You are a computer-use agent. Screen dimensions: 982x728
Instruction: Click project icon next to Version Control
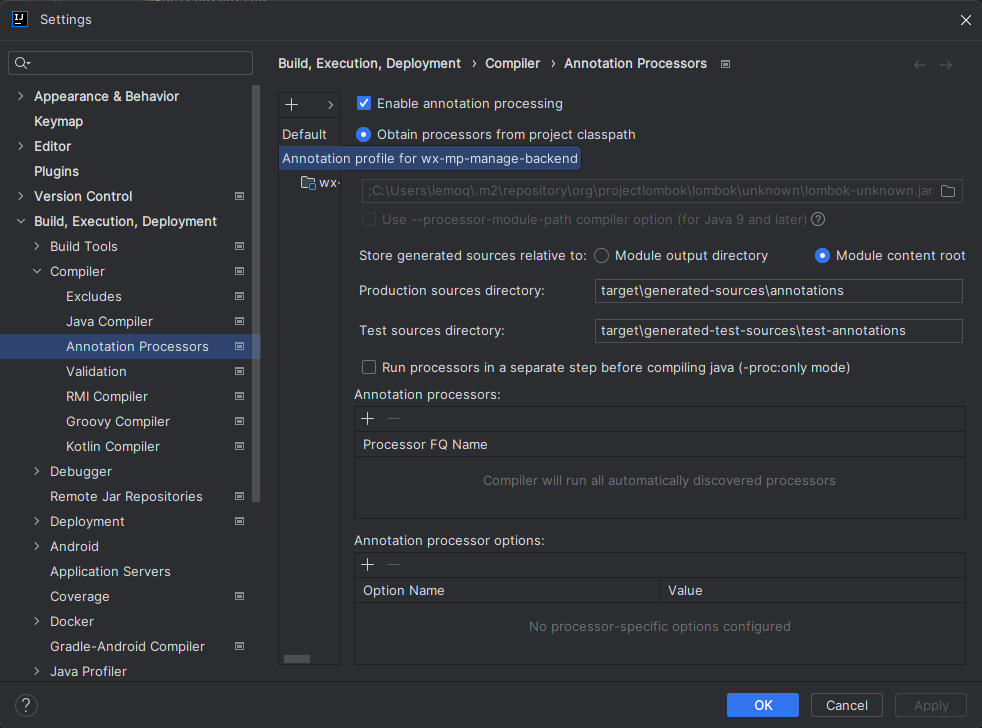point(239,196)
